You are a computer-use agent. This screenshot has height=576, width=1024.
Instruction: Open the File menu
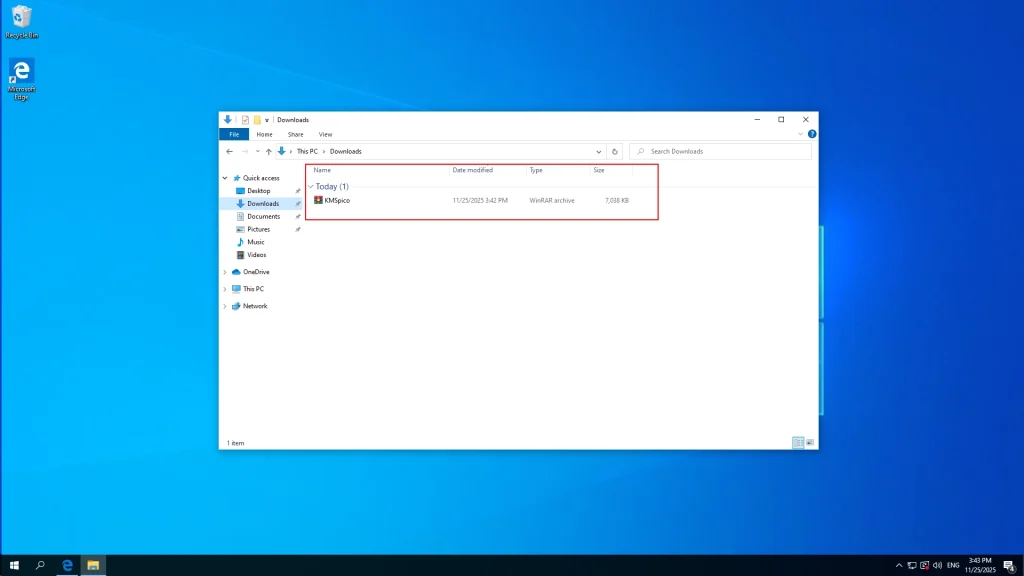click(233, 133)
